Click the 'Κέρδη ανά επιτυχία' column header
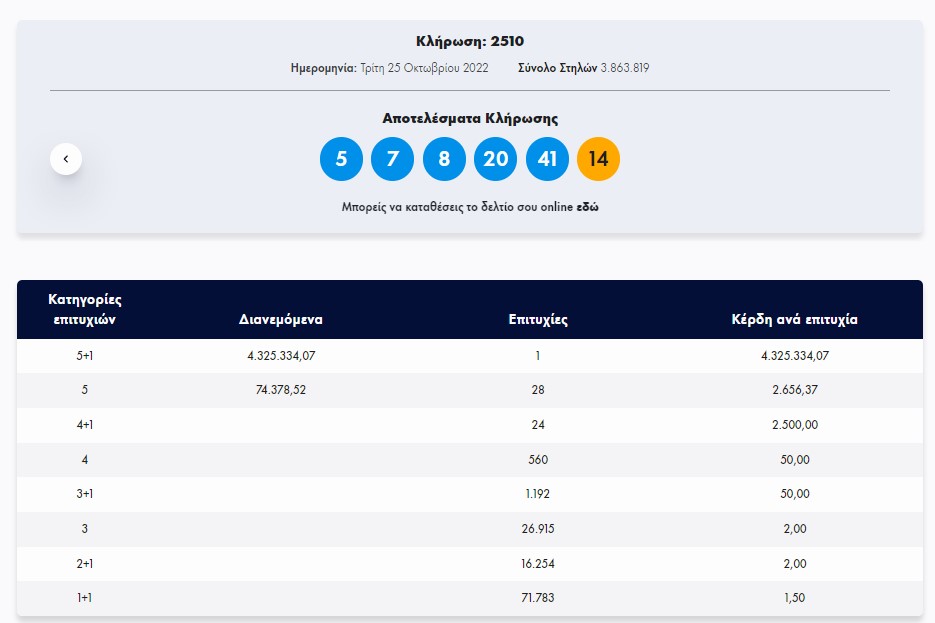 tap(795, 320)
